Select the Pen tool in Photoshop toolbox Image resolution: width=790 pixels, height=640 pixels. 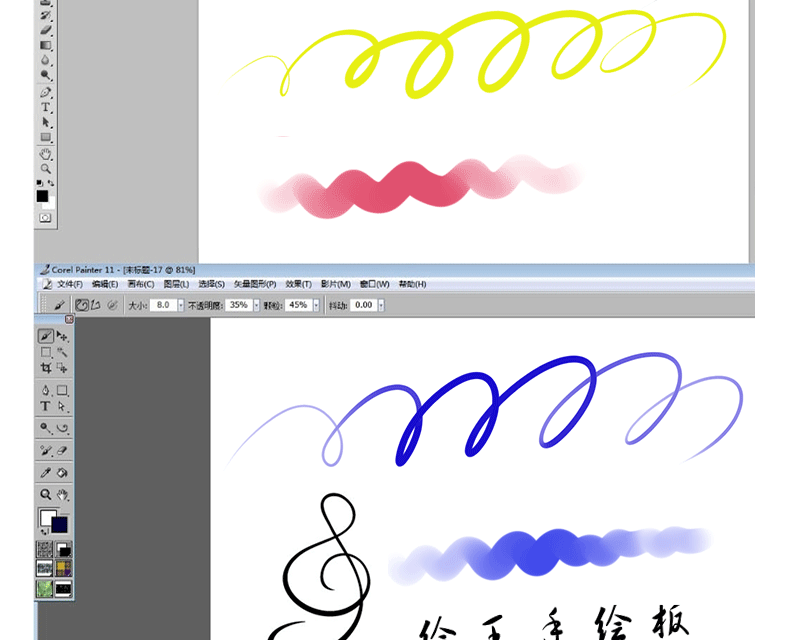(x=45, y=92)
